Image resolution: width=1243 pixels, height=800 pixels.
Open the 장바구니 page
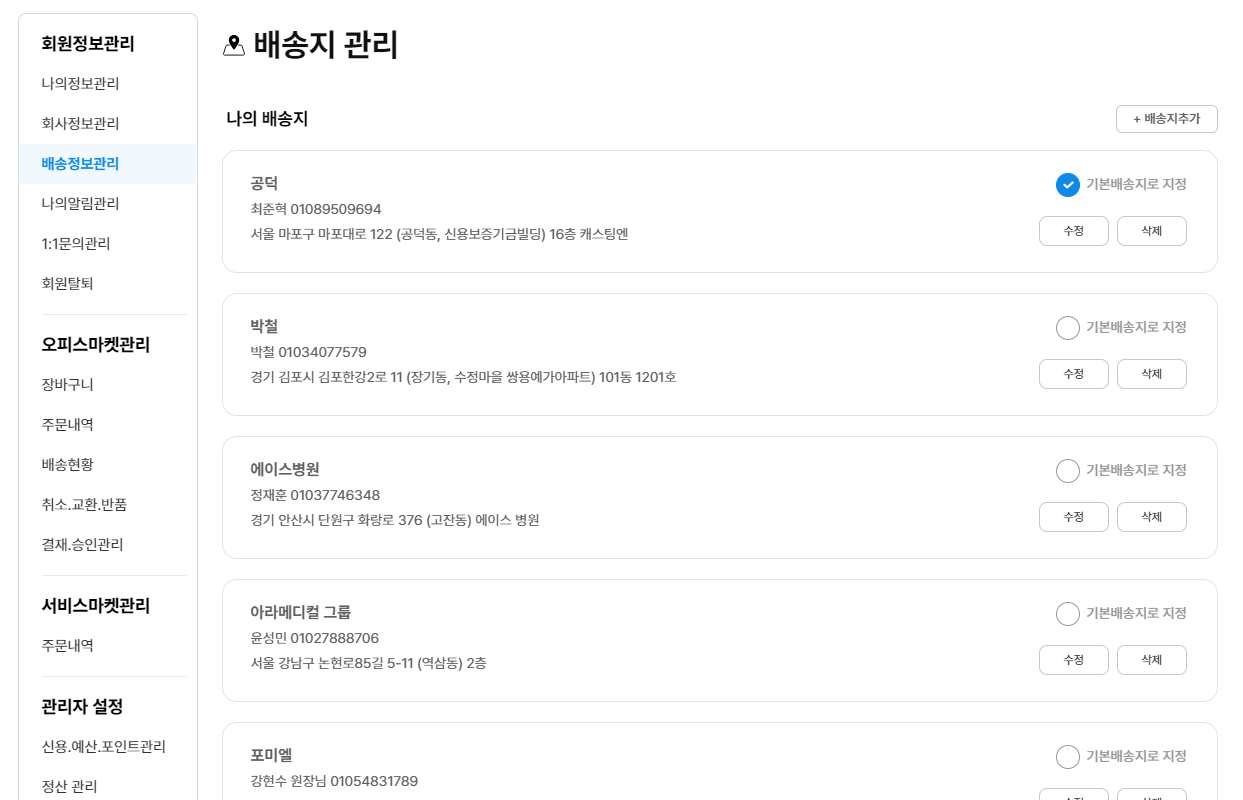67,385
